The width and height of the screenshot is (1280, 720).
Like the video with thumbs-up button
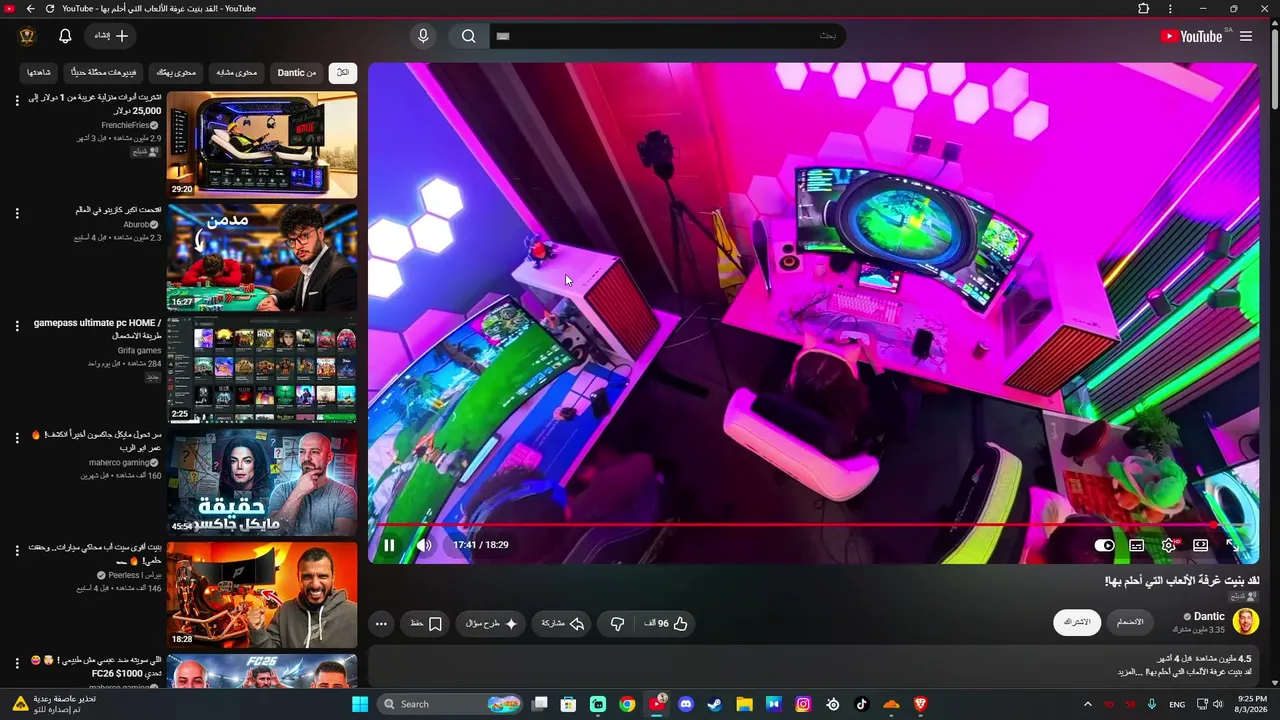click(x=665, y=623)
